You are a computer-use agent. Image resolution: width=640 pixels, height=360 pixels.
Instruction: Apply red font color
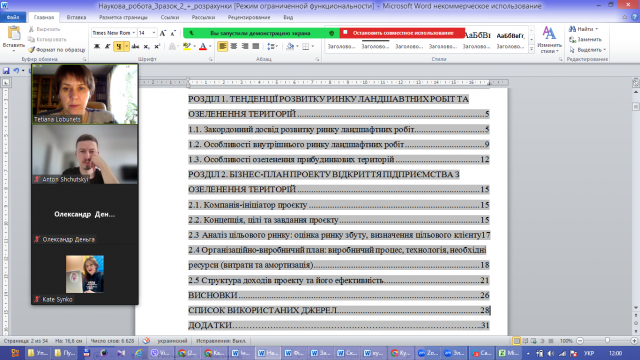[203, 47]
